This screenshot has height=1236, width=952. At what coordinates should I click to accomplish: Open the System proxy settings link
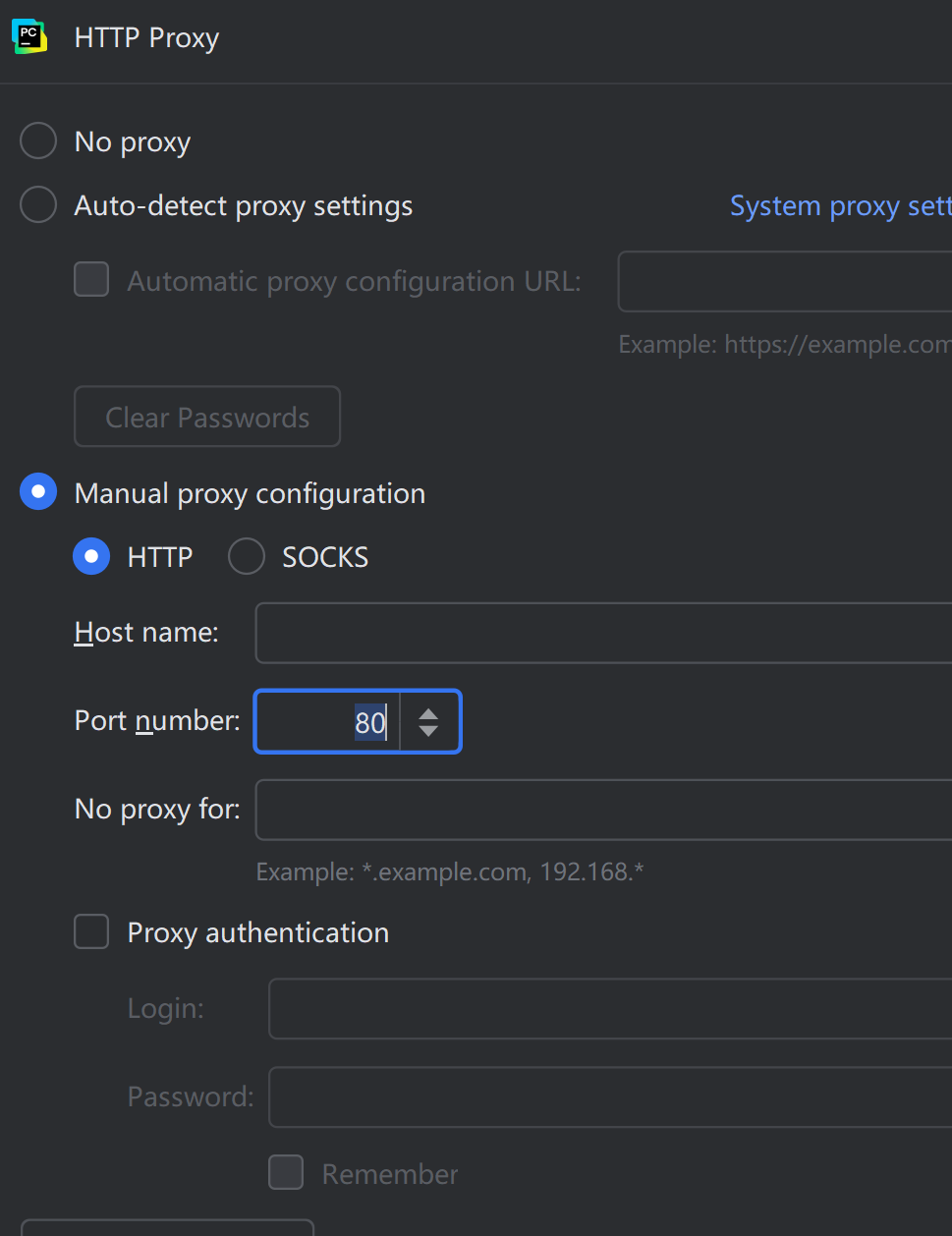pyautogui.click(x=839, y=206)
